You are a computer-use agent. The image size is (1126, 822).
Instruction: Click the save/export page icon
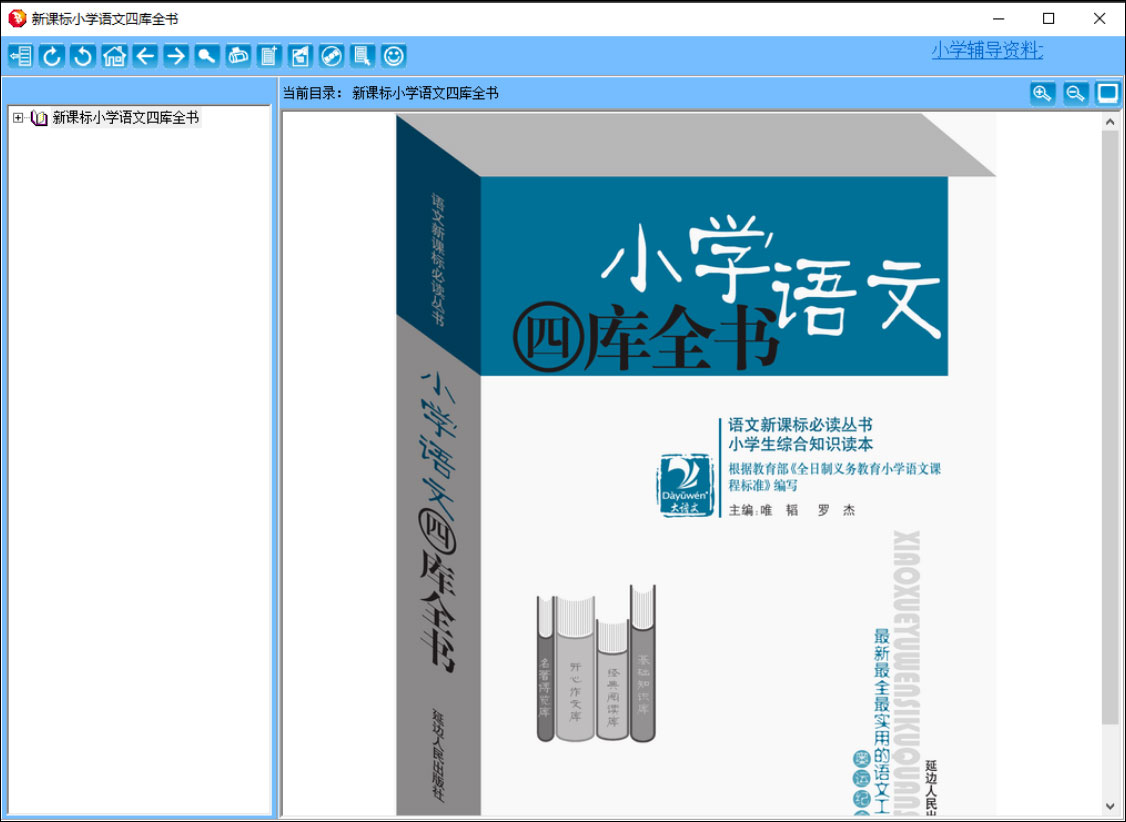click(300, 56)
